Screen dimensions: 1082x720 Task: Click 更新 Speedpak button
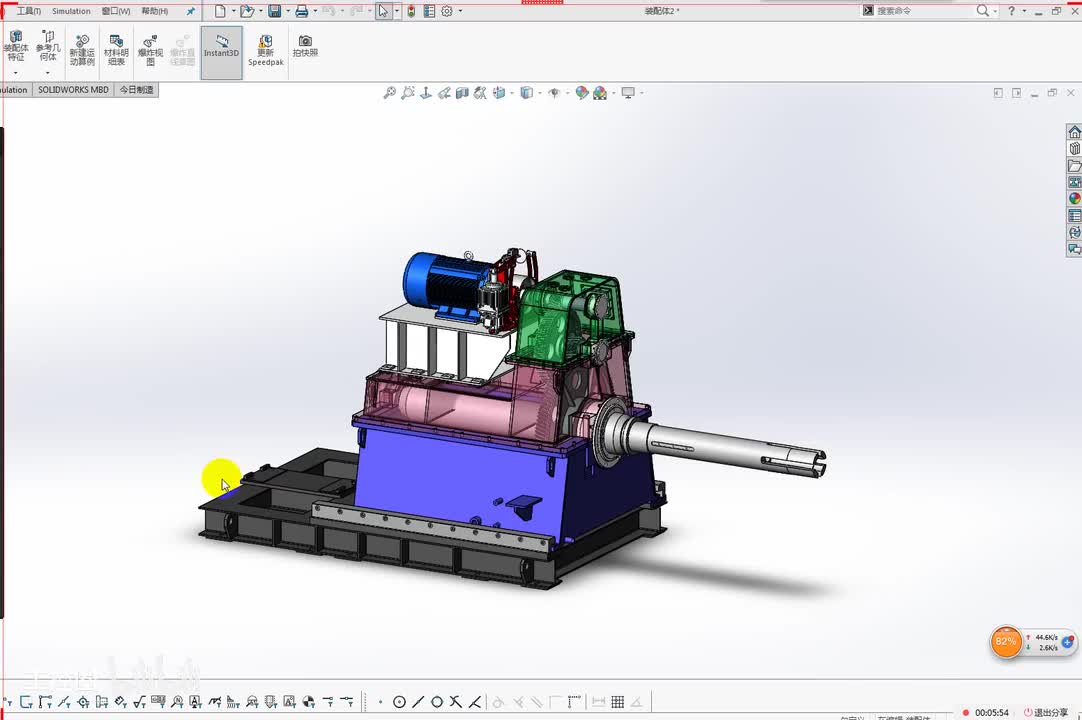tap(266, 51)
